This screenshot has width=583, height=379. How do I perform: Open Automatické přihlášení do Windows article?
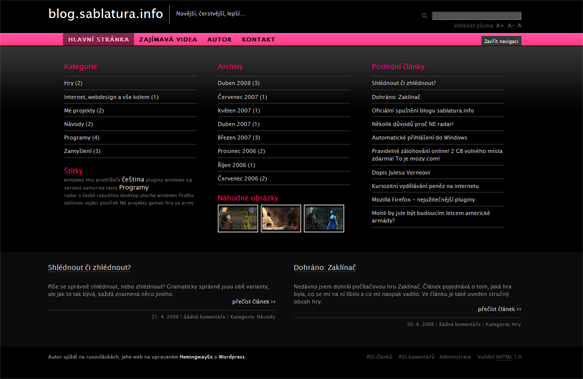point(419,138)
